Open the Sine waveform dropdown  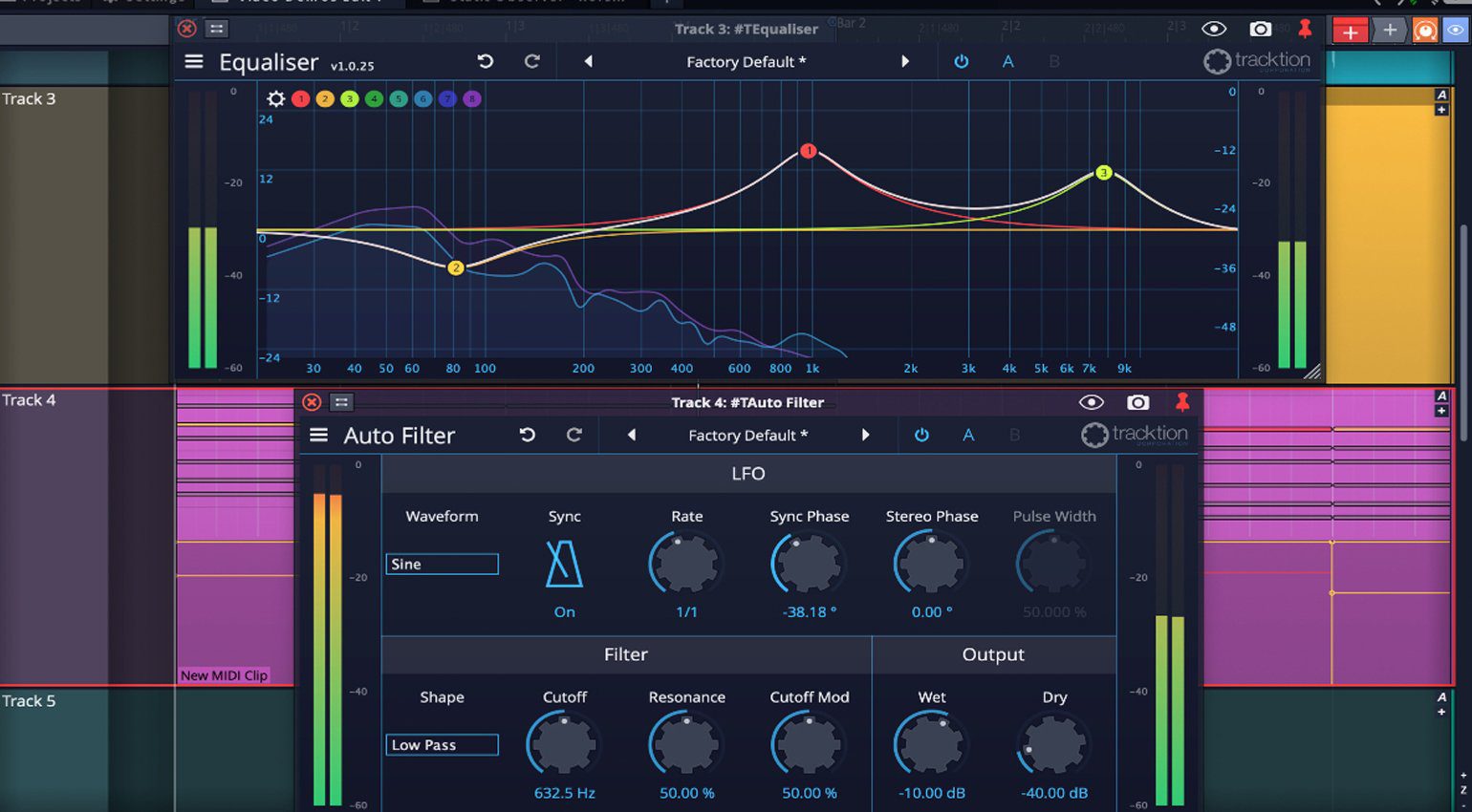pos(442,564)
